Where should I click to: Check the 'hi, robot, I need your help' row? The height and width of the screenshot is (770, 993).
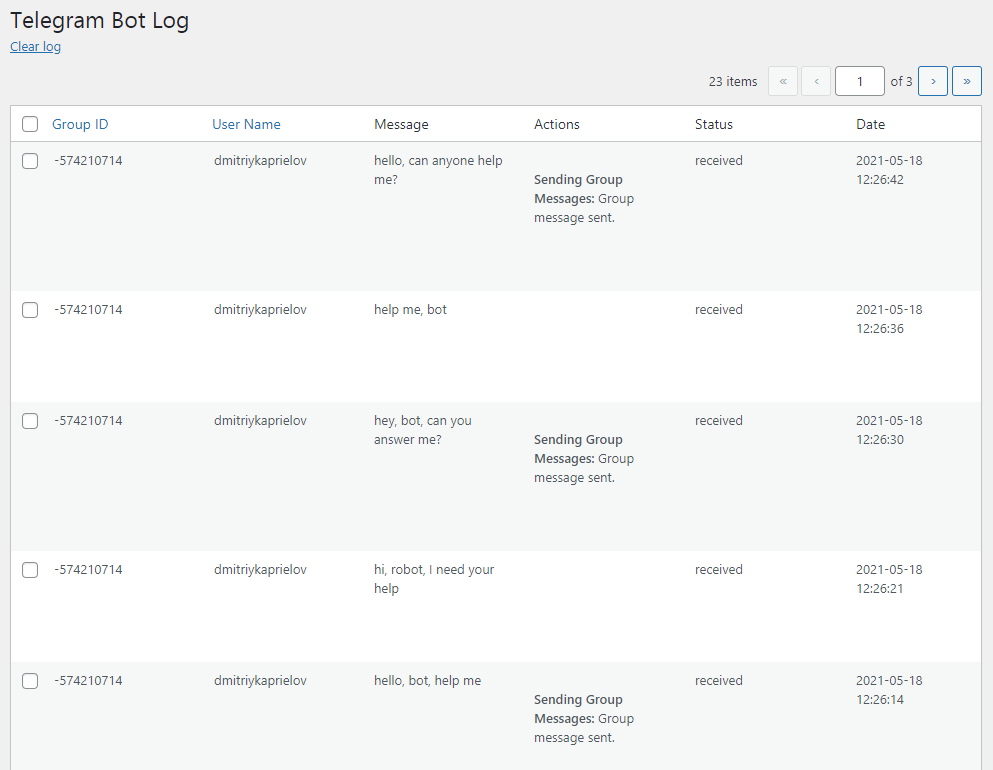30,570
